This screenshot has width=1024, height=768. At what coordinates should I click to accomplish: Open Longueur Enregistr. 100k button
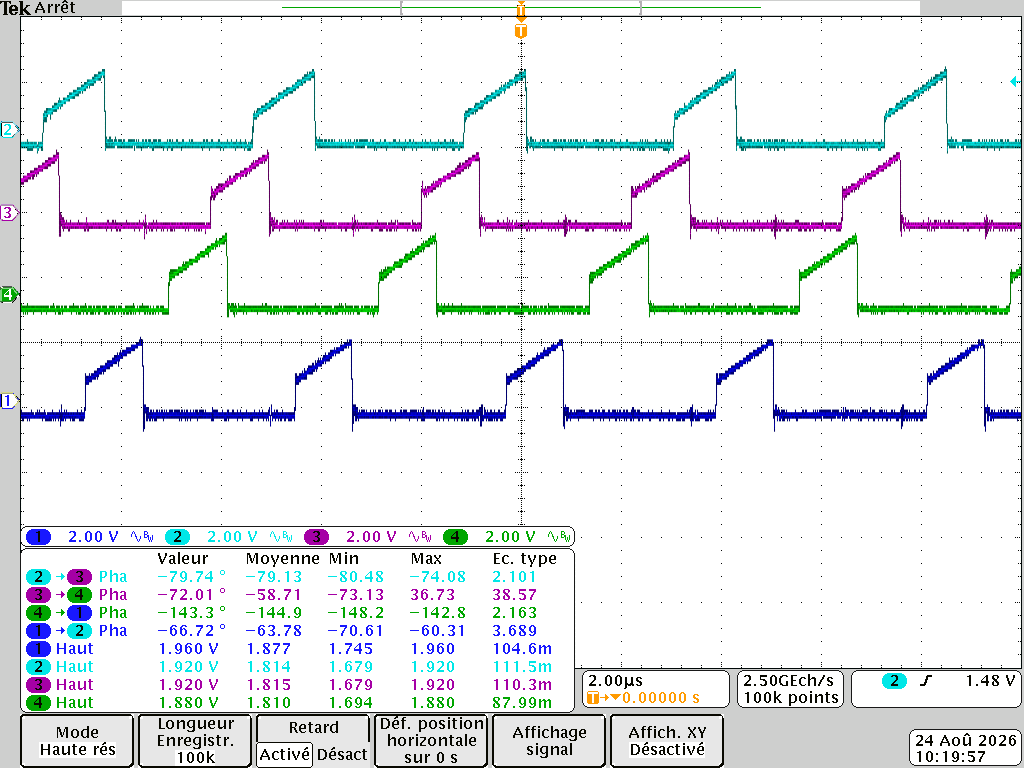[x=195, y=741]
